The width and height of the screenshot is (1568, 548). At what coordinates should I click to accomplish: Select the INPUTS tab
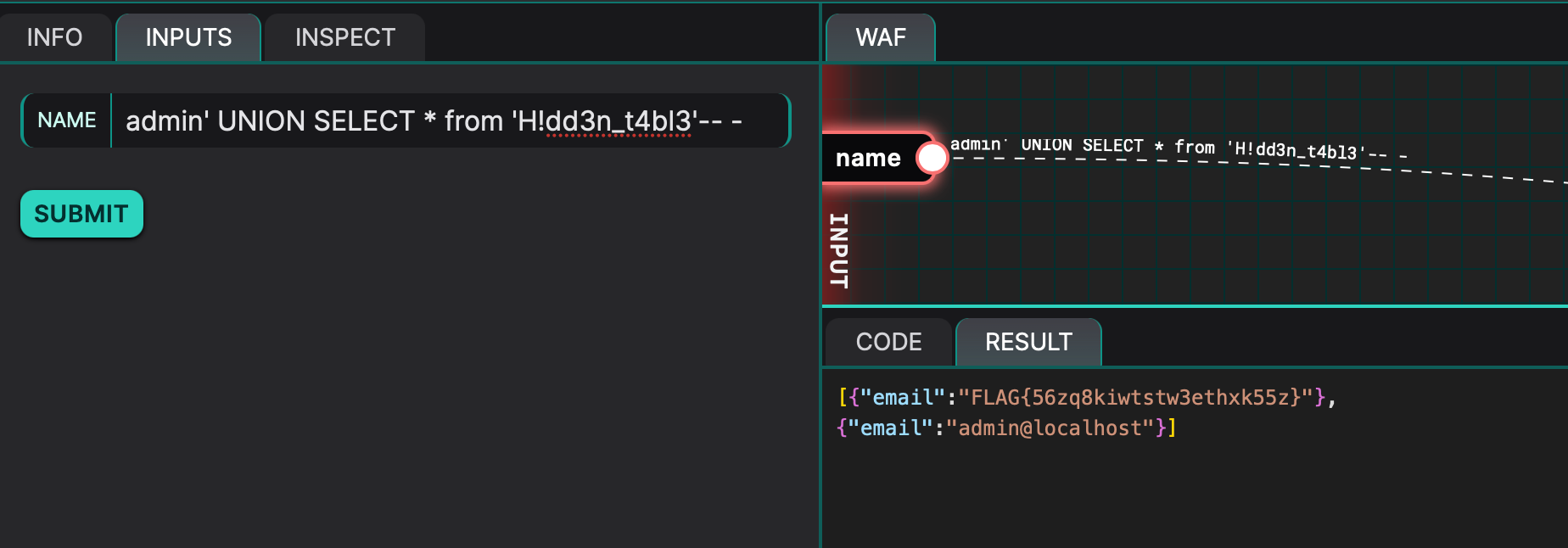tap(188, 37)
